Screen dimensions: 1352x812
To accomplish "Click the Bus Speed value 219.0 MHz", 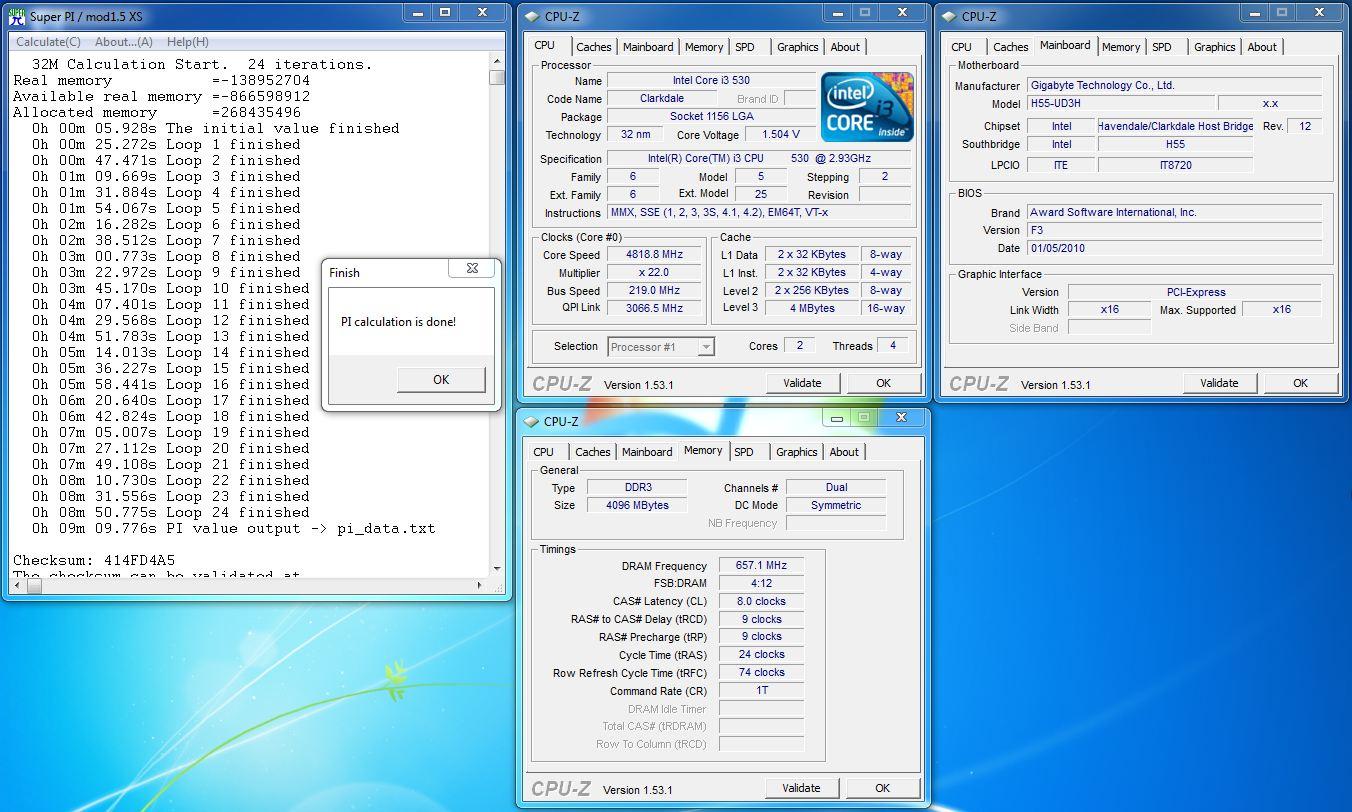I will (653, 291).
